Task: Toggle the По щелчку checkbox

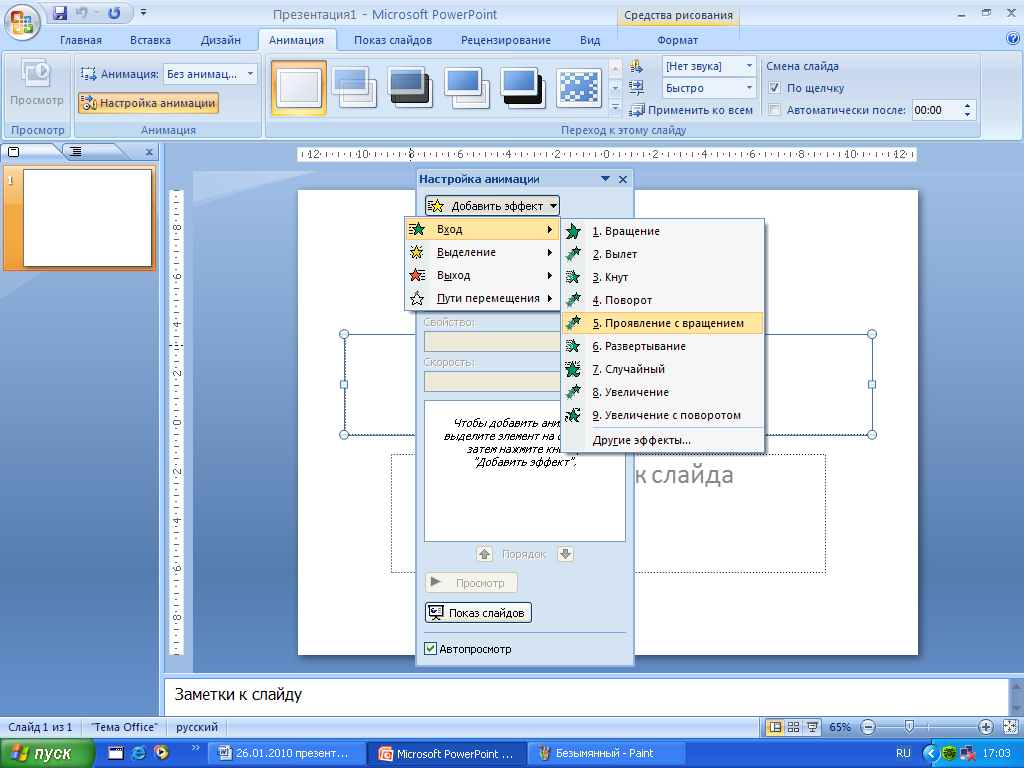Action: [775, 88]
